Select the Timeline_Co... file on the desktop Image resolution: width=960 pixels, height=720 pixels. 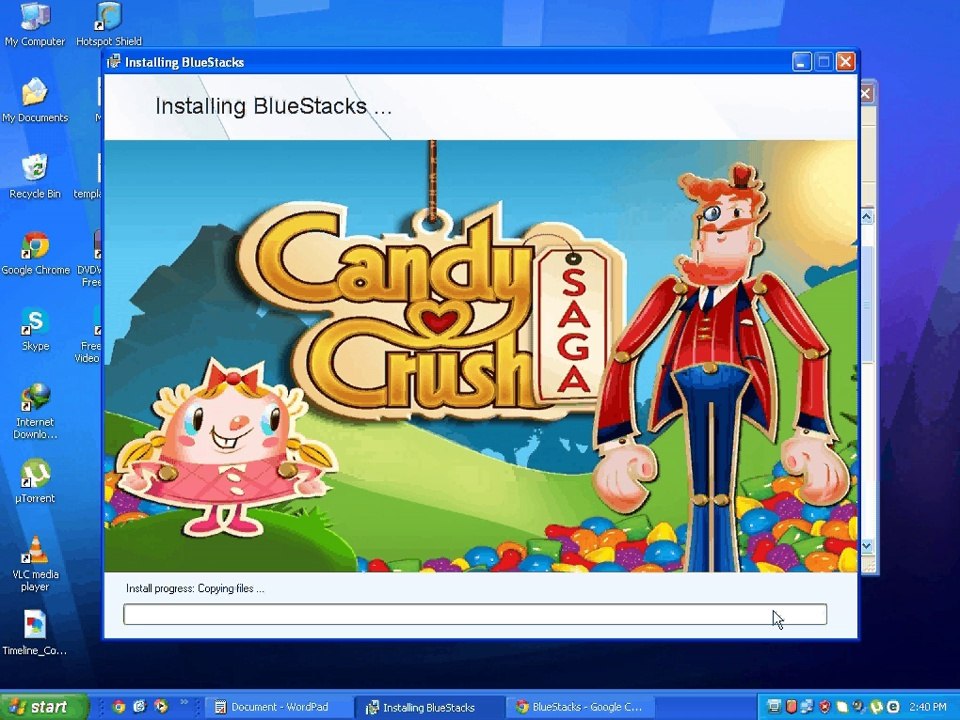coord(35,633)
